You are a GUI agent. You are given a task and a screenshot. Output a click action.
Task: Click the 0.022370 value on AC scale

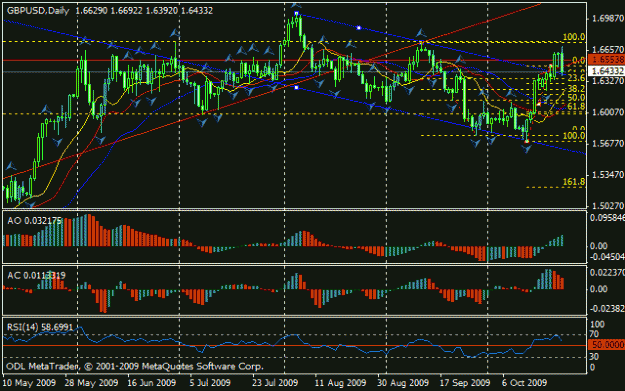coord(607,272)
